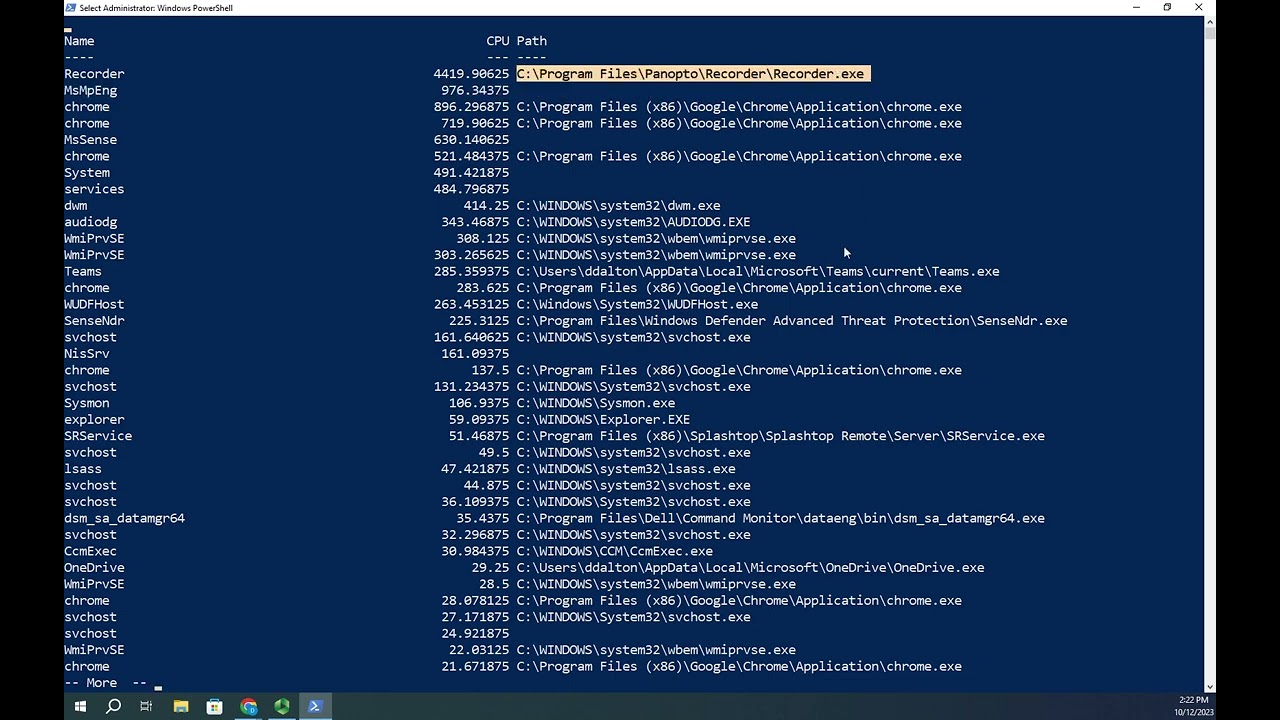Restore down the PowerShell window
This screenshot has width=1280, height=720.
[x=1167, y=8]
